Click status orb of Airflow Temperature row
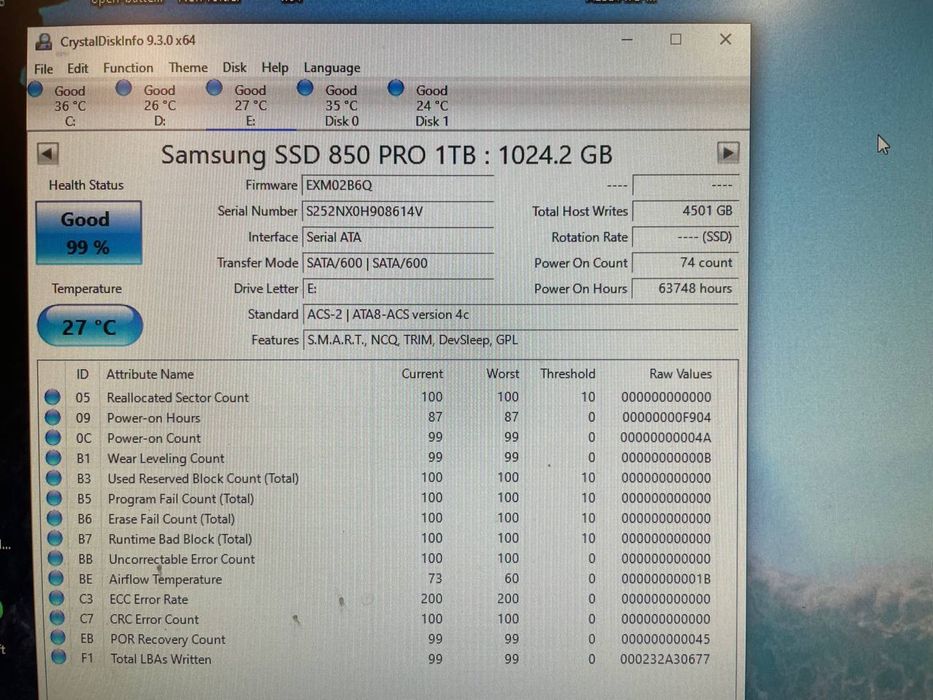 point(57,579)
